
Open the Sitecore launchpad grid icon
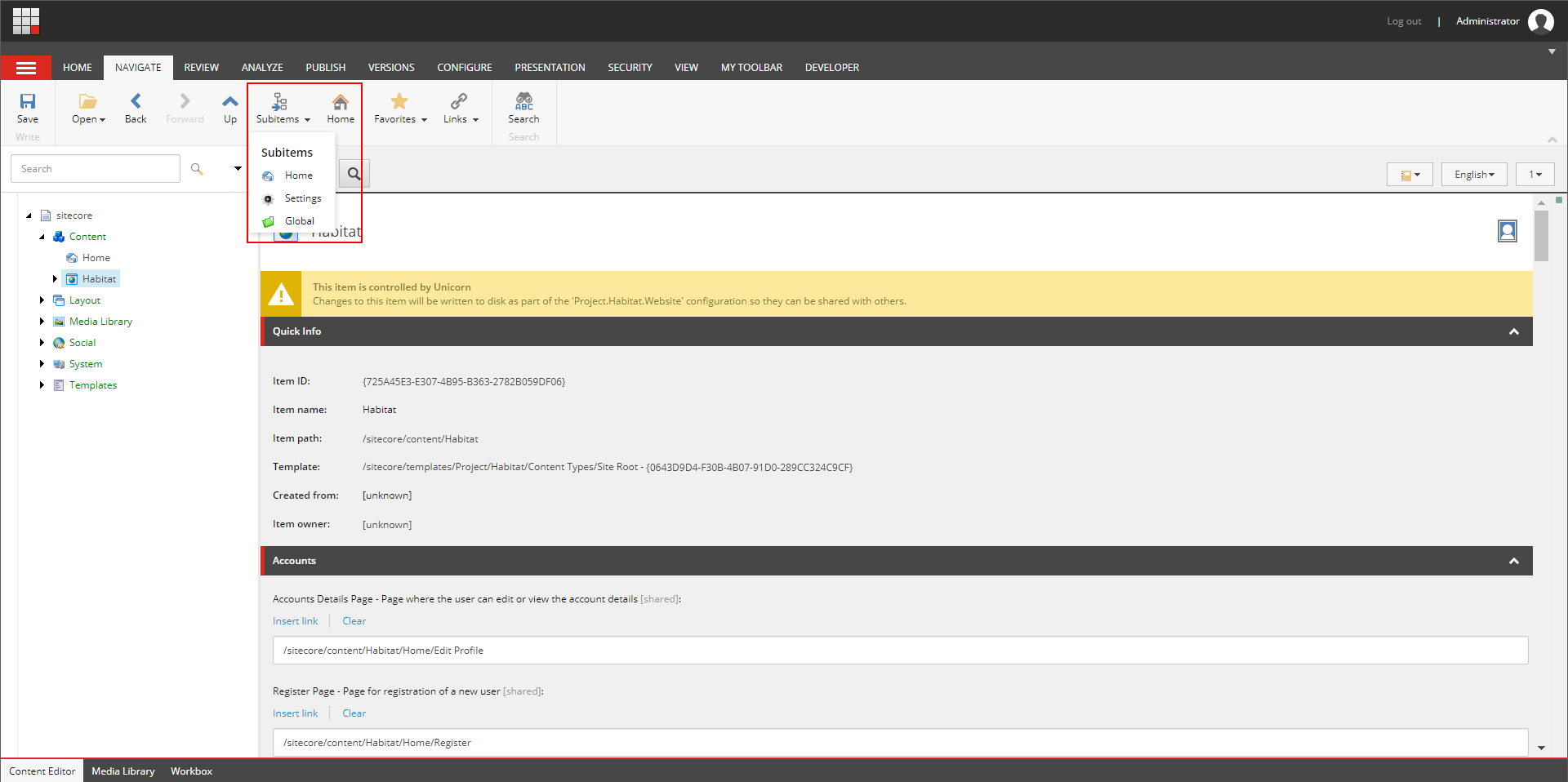(26, 21)
